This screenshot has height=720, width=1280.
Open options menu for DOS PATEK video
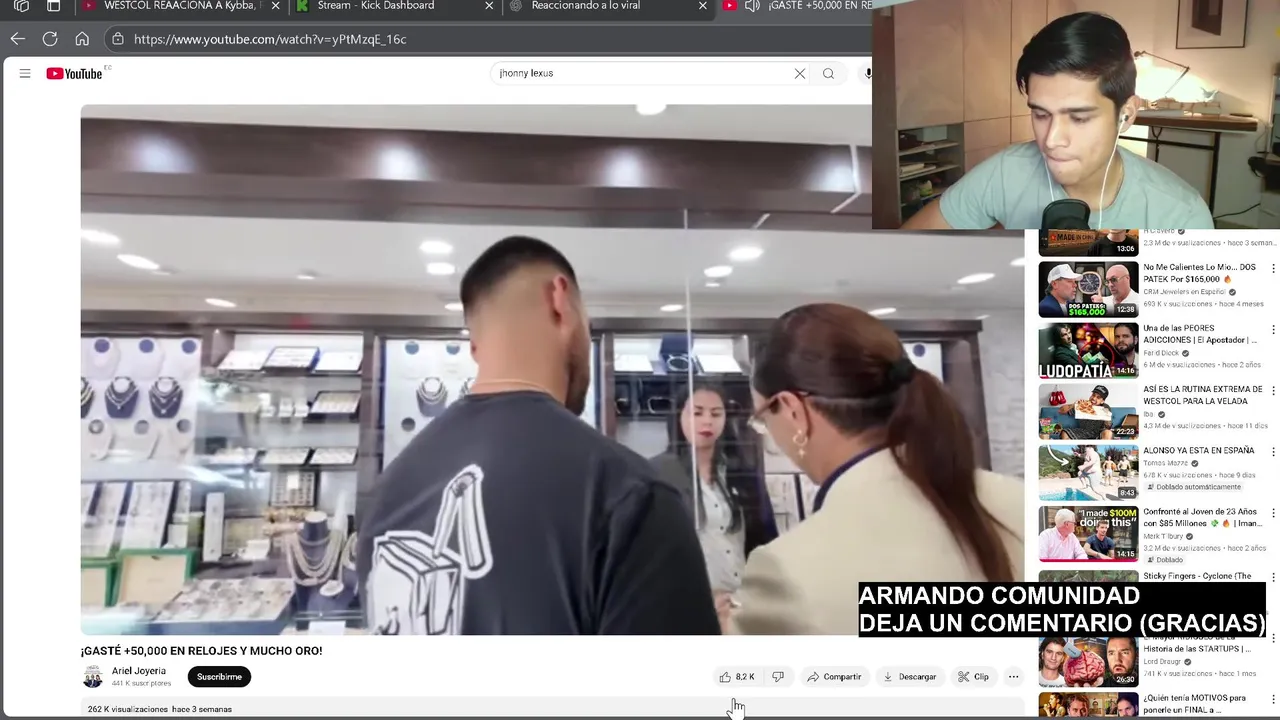pyautogui.click(x=1272, y=269)
